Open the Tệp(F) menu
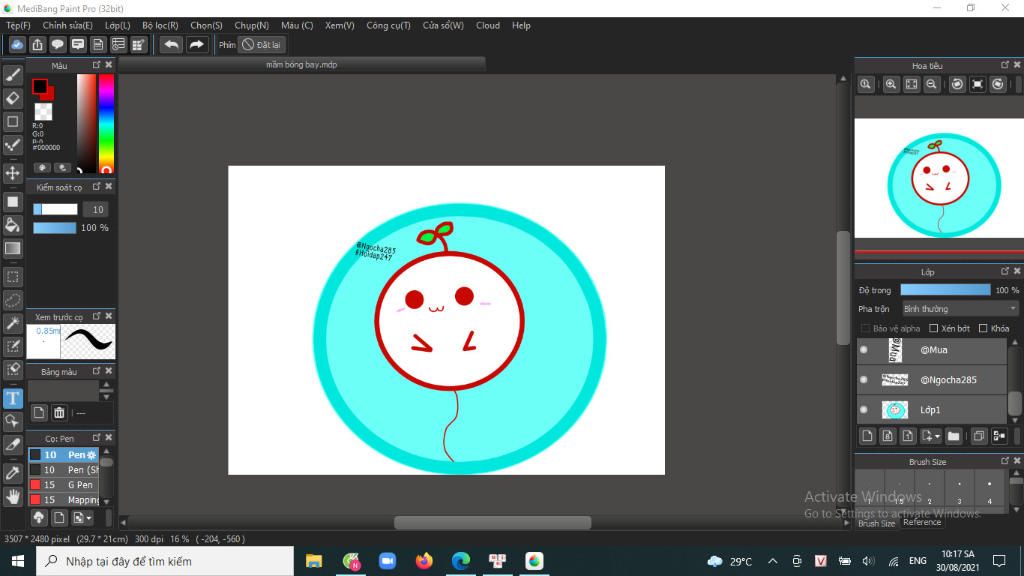 pyautogui.click(x=18, y=25)
